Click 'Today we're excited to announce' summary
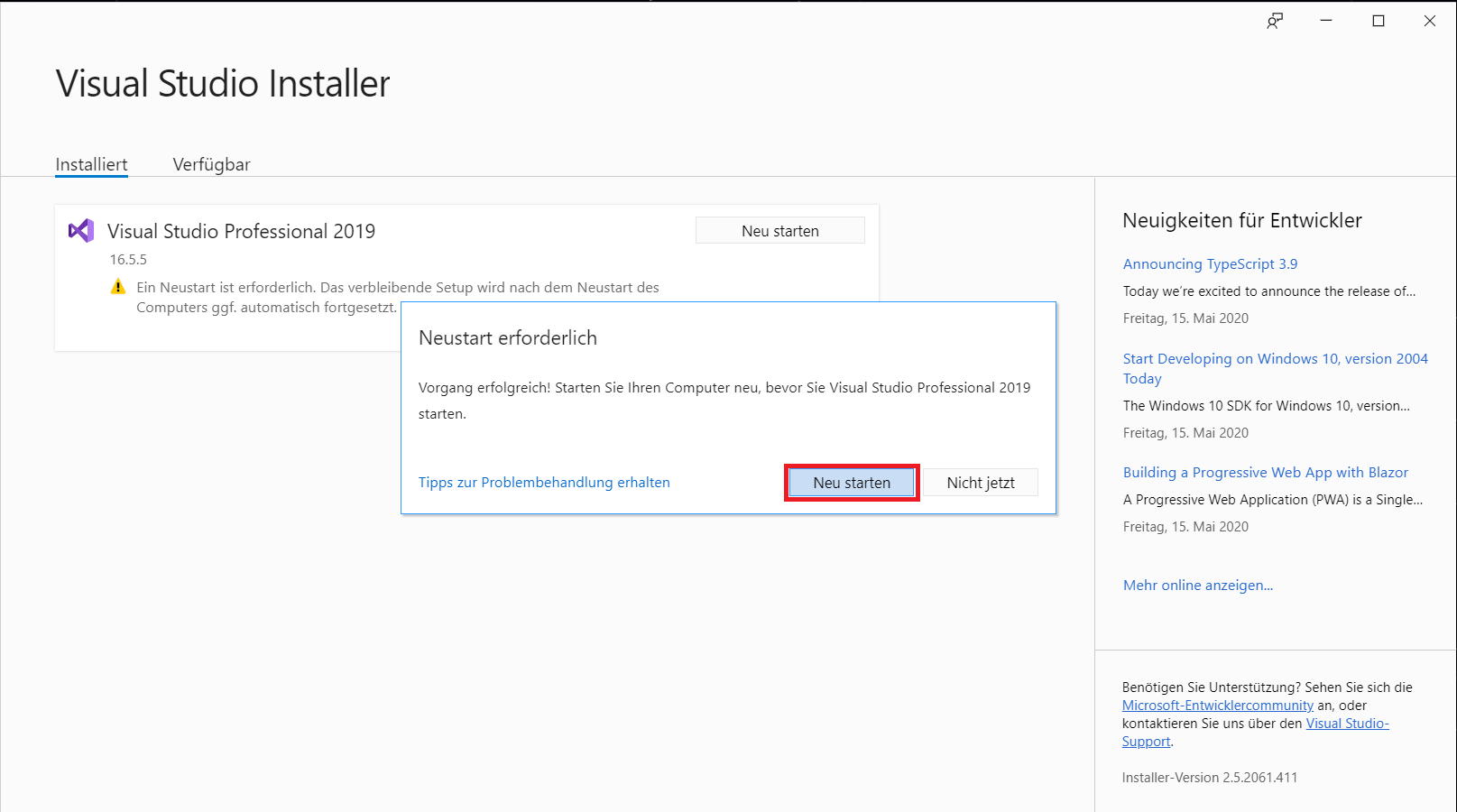The width and height of the screenshot is (1457, 812). tap(1269, 291)
